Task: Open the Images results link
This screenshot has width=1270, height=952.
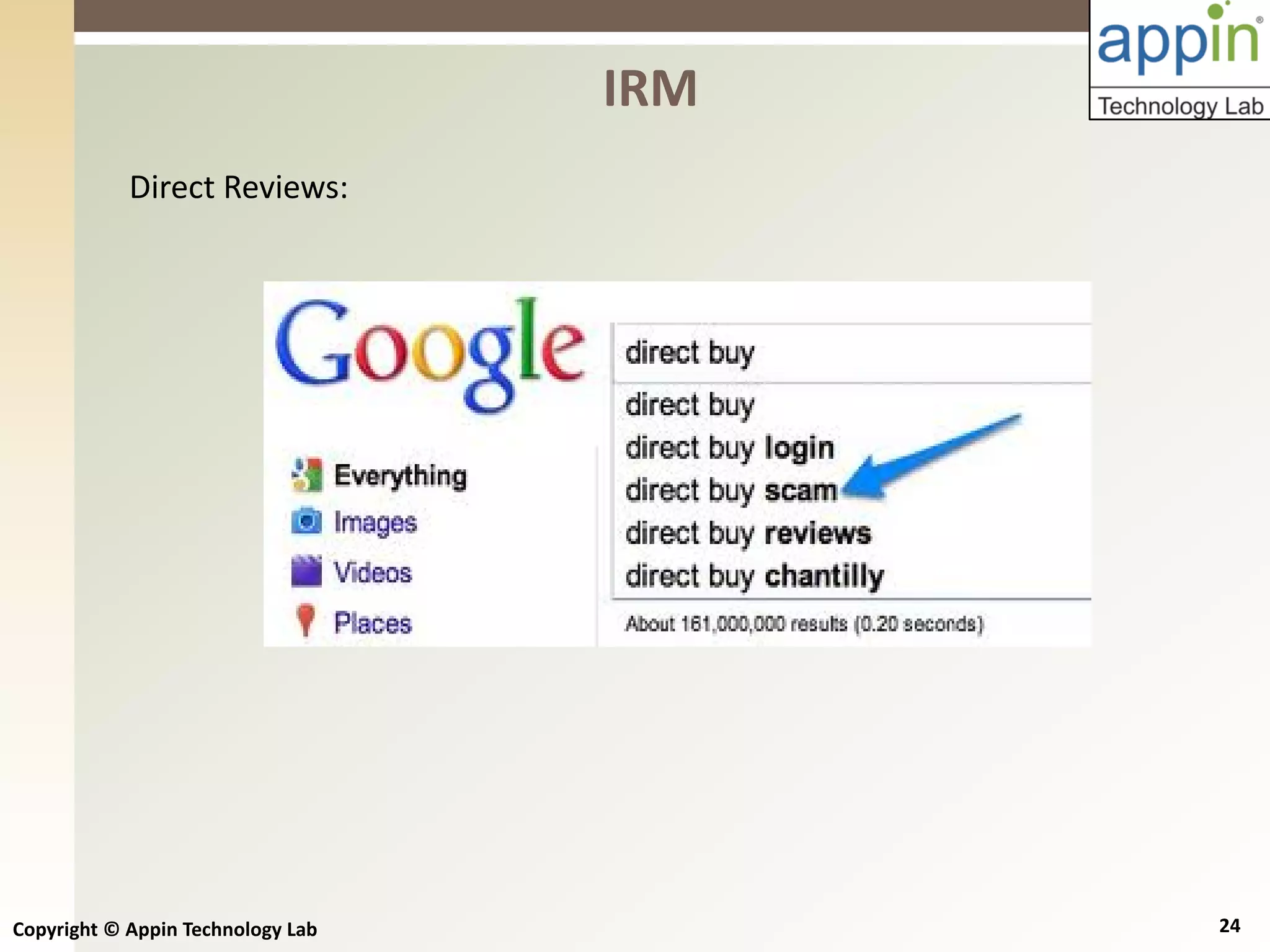Action: [375, 522]
